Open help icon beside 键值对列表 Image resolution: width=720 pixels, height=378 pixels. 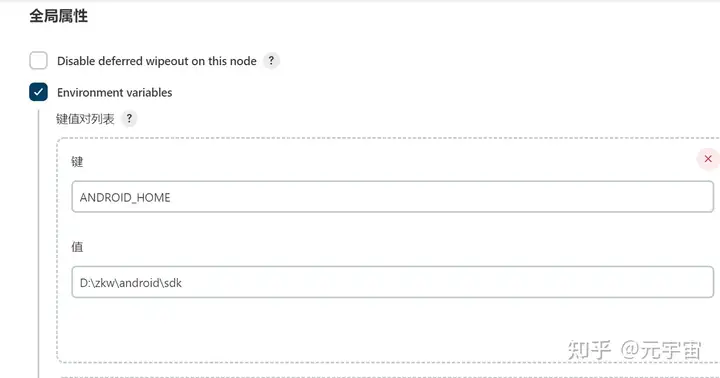click(129, 118)
